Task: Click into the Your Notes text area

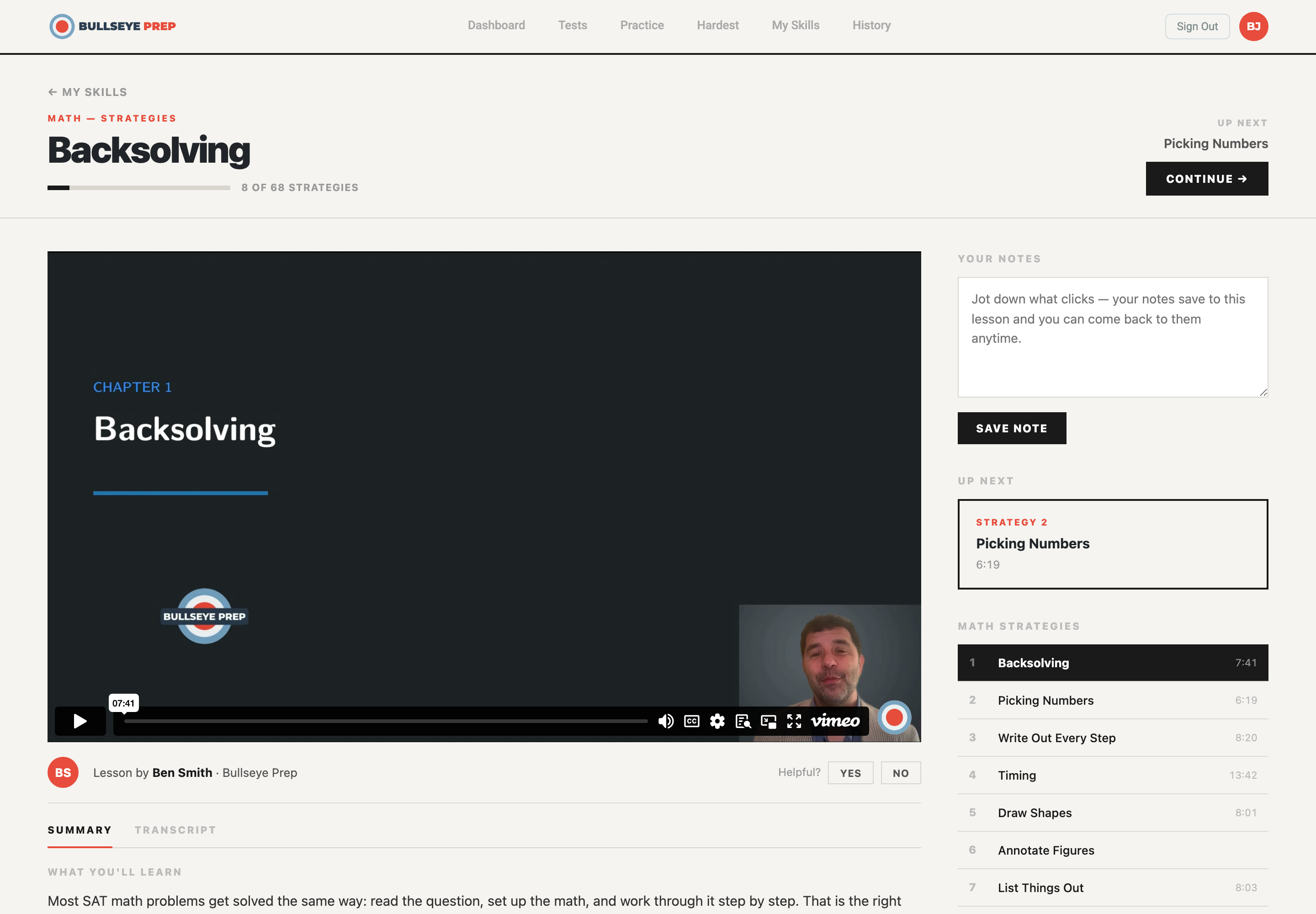Action: pyautogui.click(x=1112, y=337)
